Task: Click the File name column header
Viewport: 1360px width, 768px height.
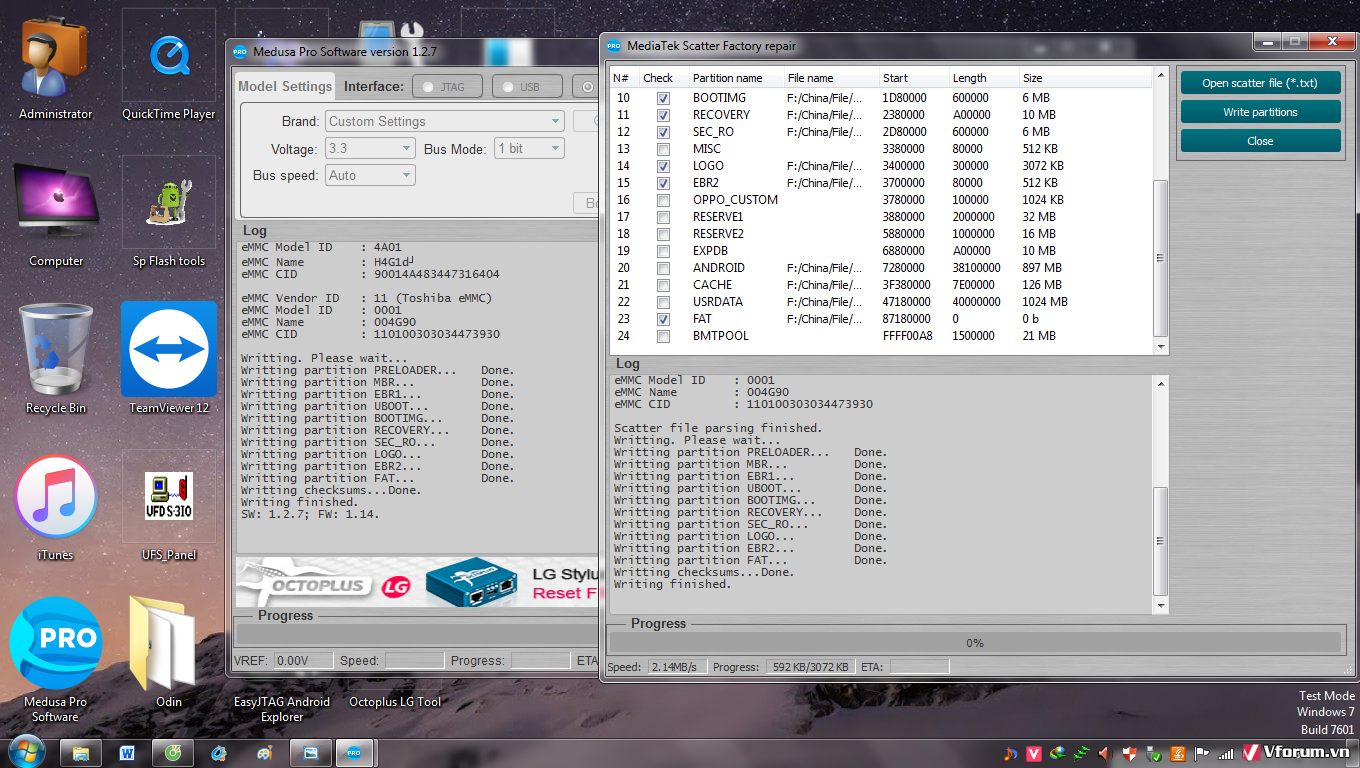Action: [x=830, y=78]
